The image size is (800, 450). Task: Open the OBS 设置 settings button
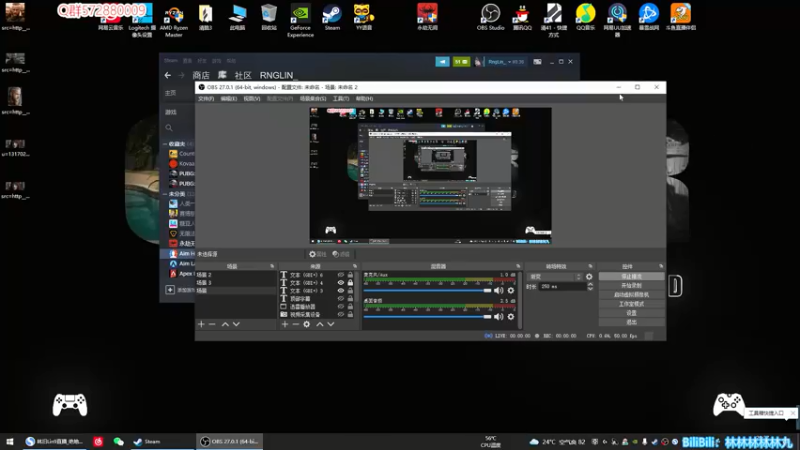tap(632, 313)
